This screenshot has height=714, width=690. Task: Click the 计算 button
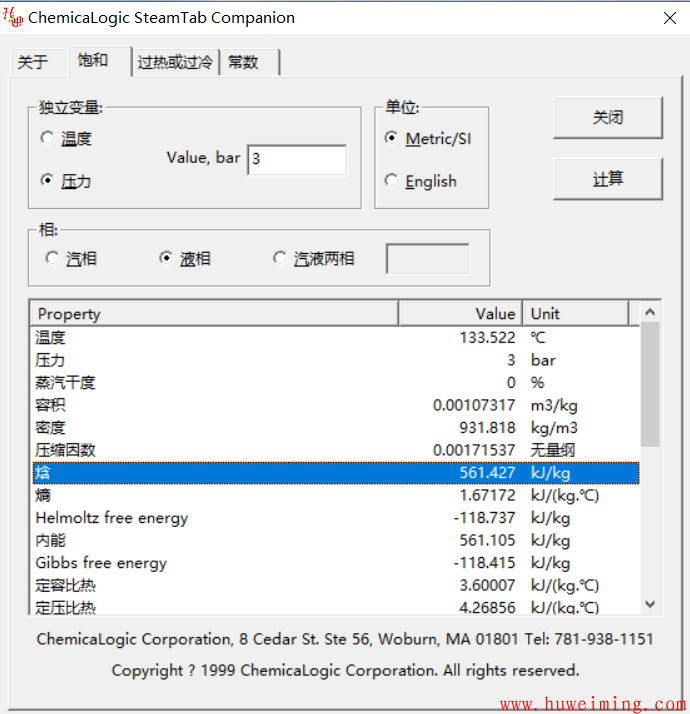(608, 179)
